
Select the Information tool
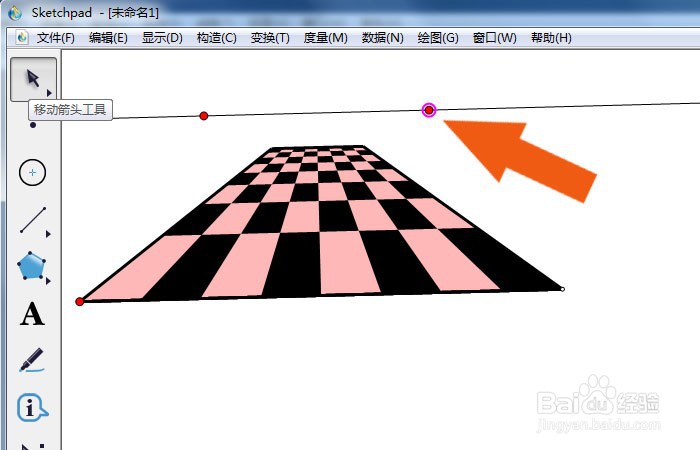[32, 408]
